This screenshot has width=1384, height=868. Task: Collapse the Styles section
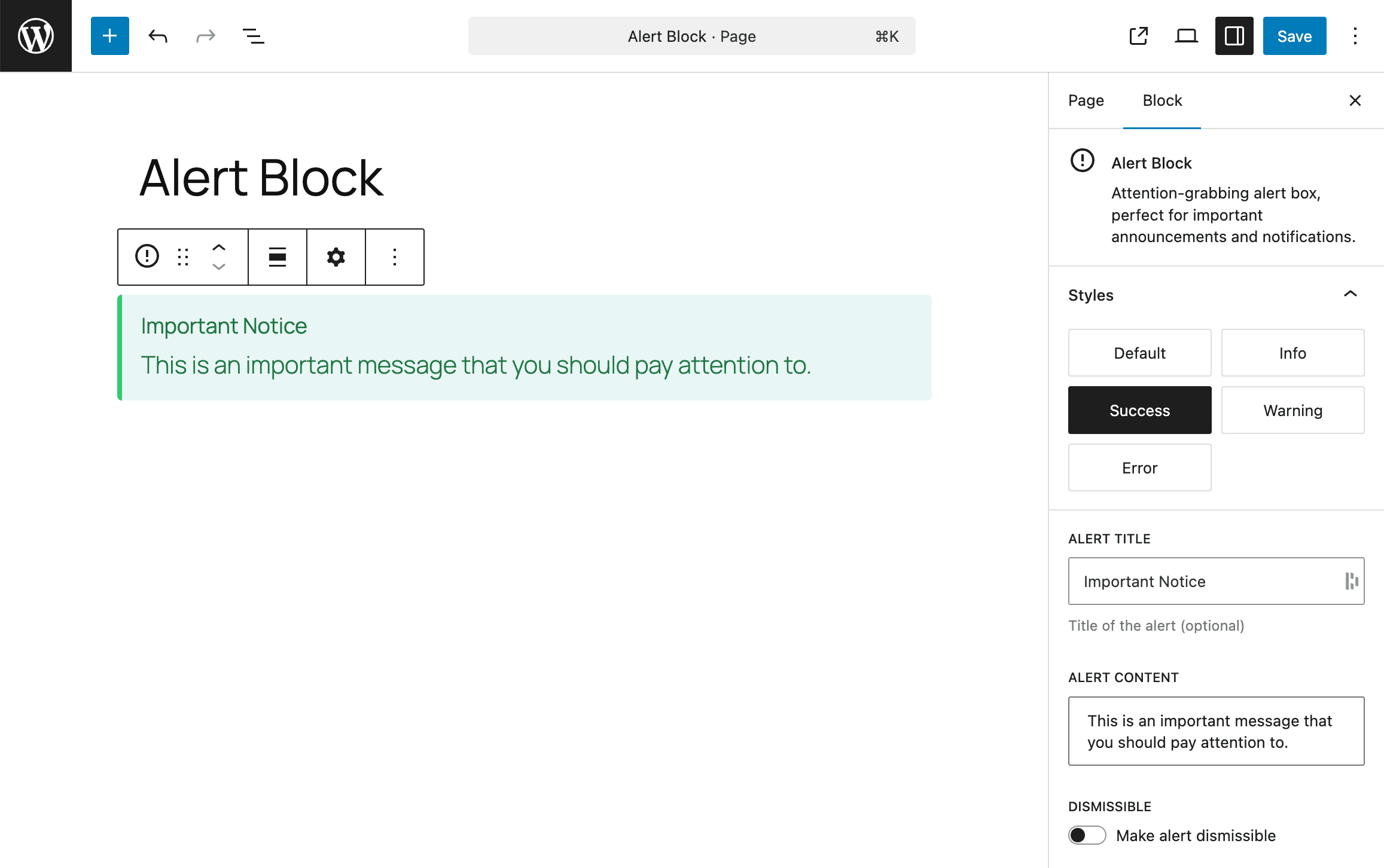tap(1350, 294)
